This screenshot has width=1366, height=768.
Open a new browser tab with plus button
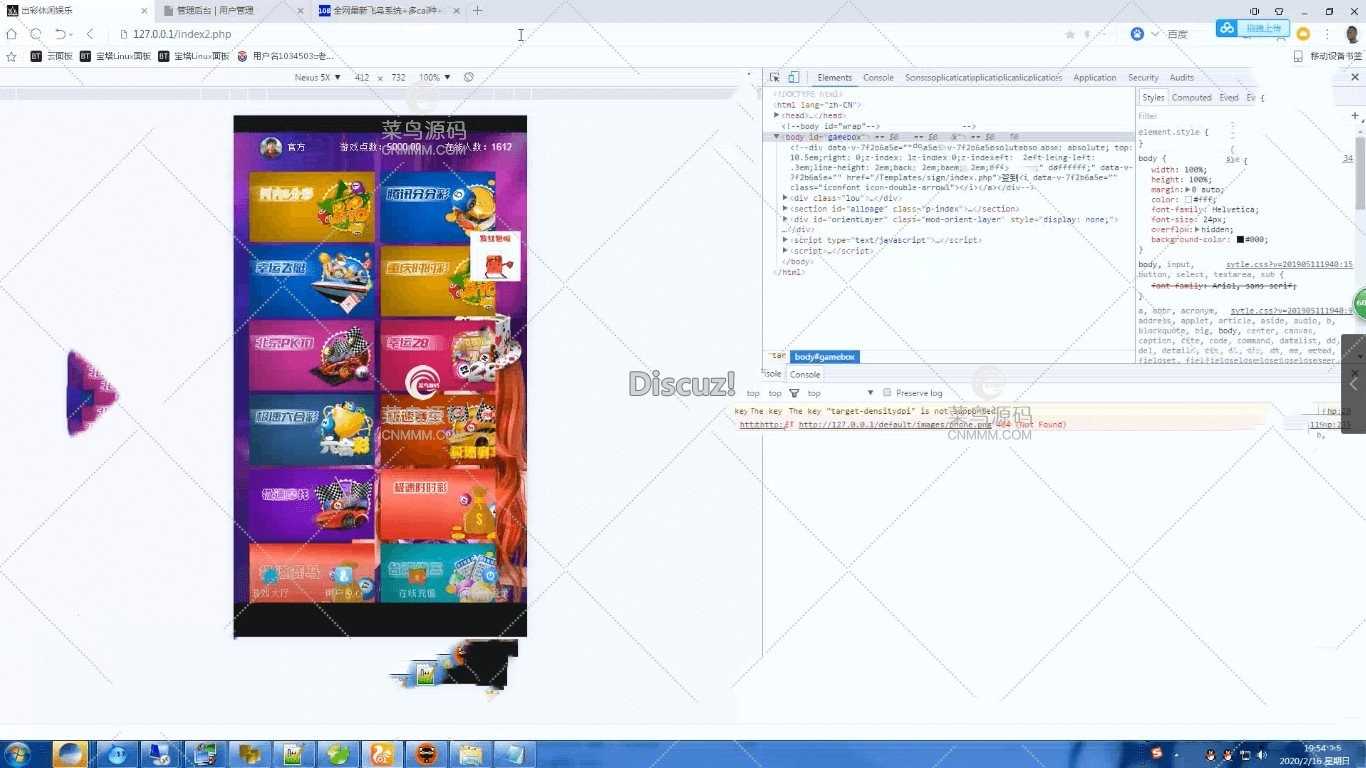pyautogui.click(x=478, y=10)
